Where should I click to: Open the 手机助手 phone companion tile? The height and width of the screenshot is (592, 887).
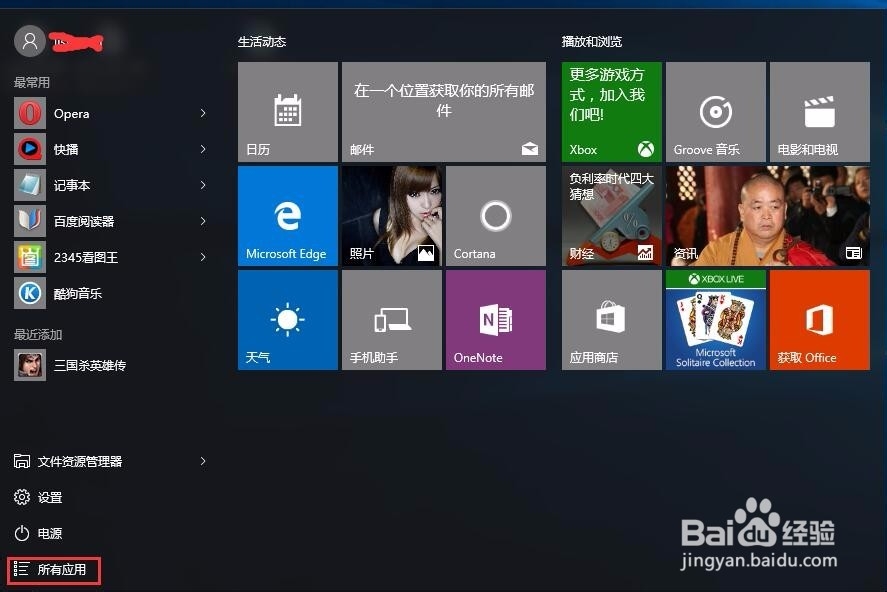click(392, 320)
